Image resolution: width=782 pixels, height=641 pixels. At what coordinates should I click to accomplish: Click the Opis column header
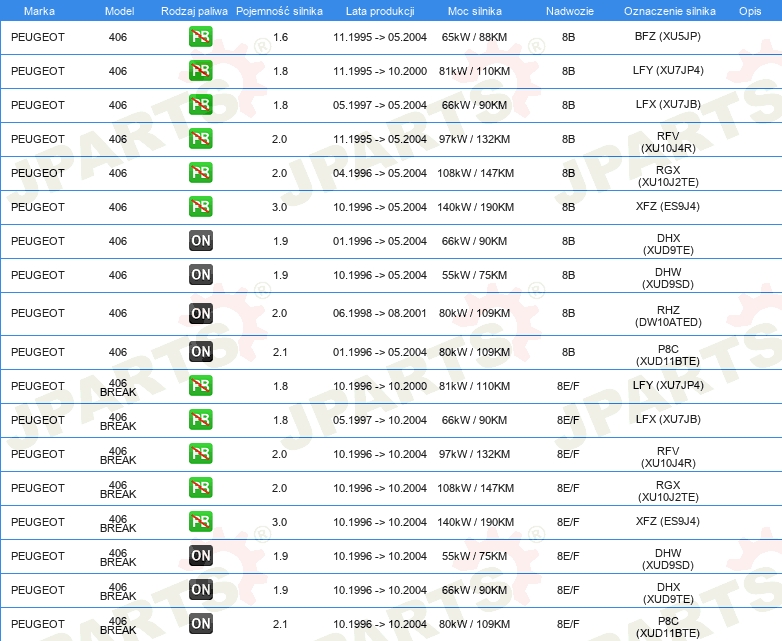[x=750, y=11]
